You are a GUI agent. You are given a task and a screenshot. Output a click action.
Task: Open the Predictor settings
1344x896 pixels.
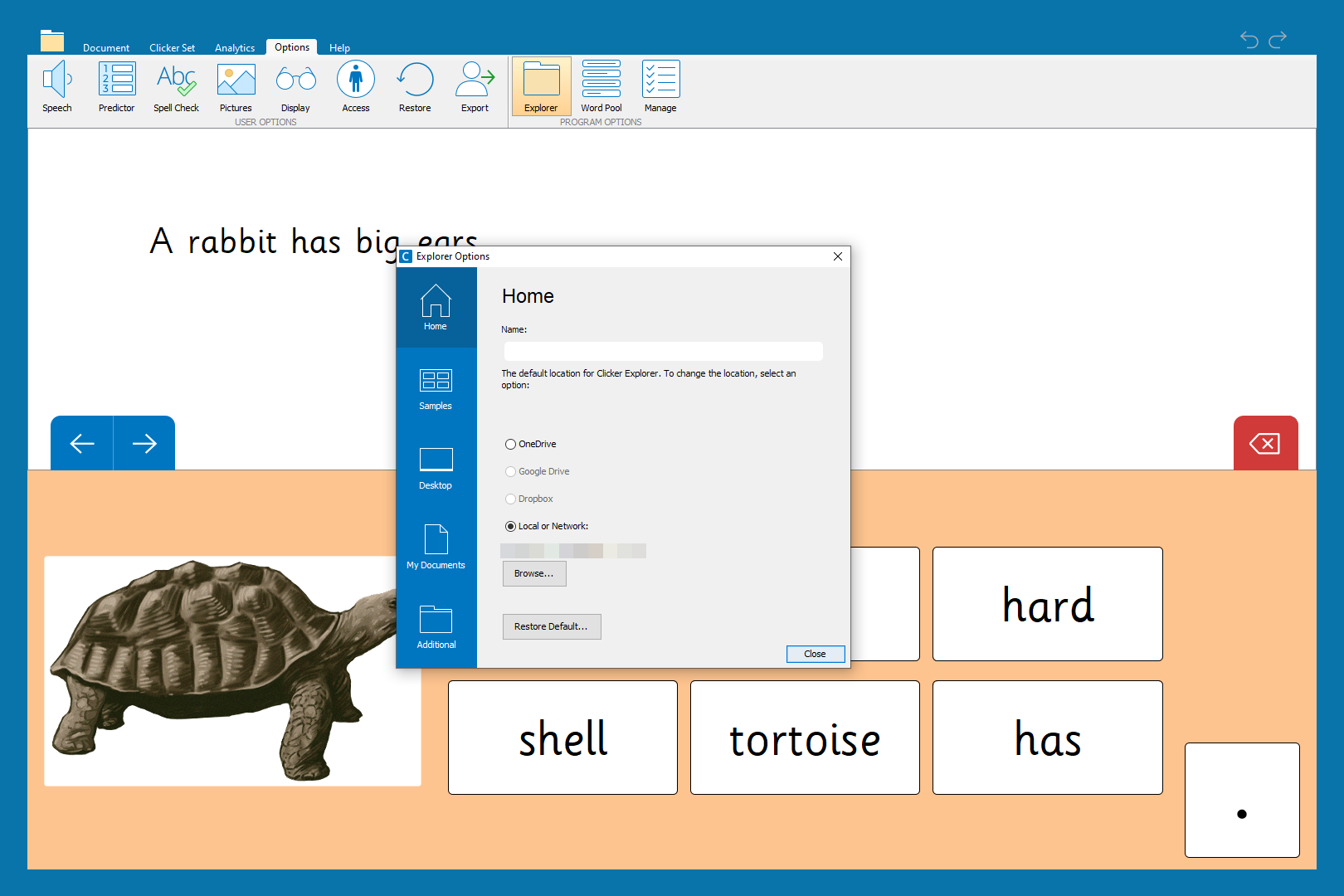(116, 86)
